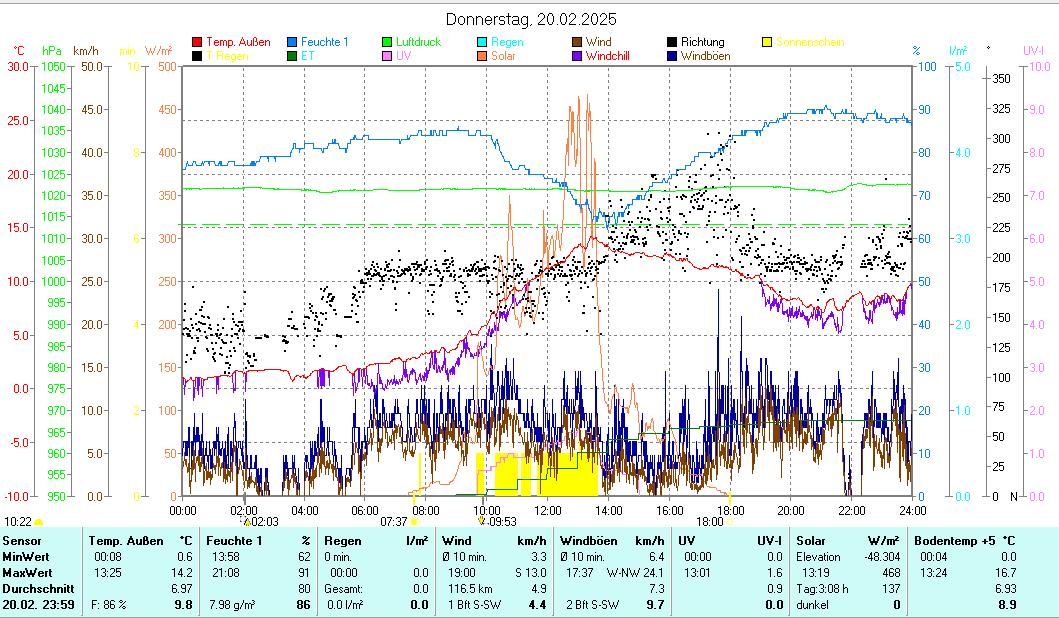Click the MaxWert row label
Image resolution: width=1059 pixels, height=618 pixels.
27,573
